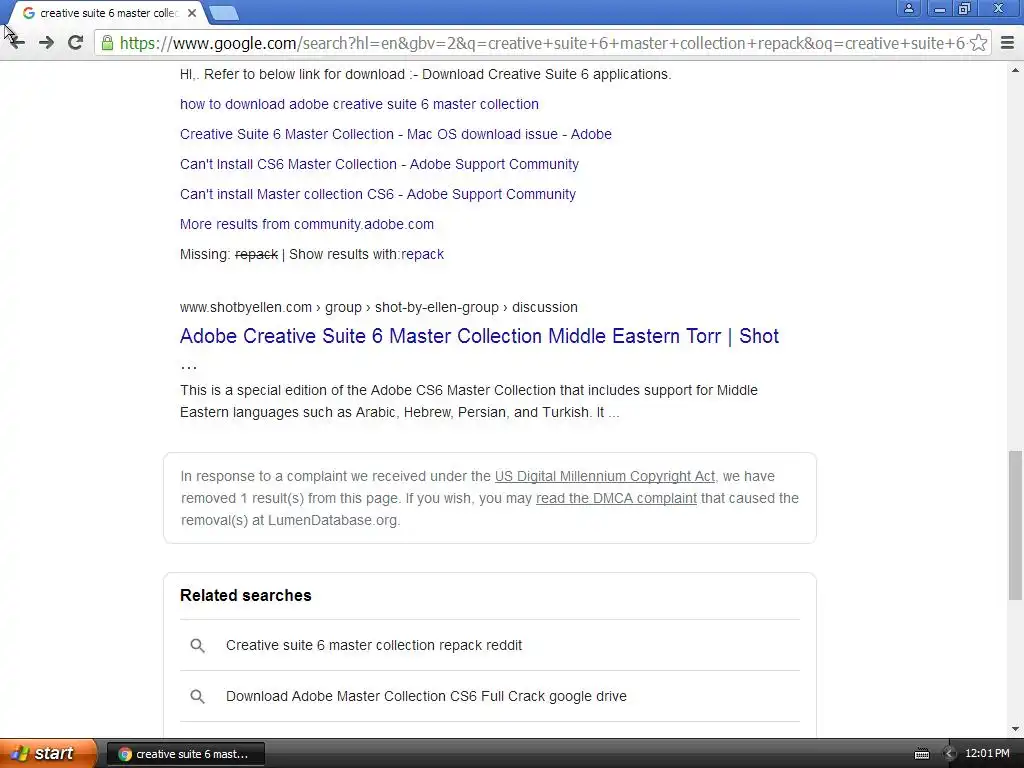The width and height of the screenshot is (1024, 768).
Task: Click search icon beside 'Full Crack google drive'
Action: 197,697
